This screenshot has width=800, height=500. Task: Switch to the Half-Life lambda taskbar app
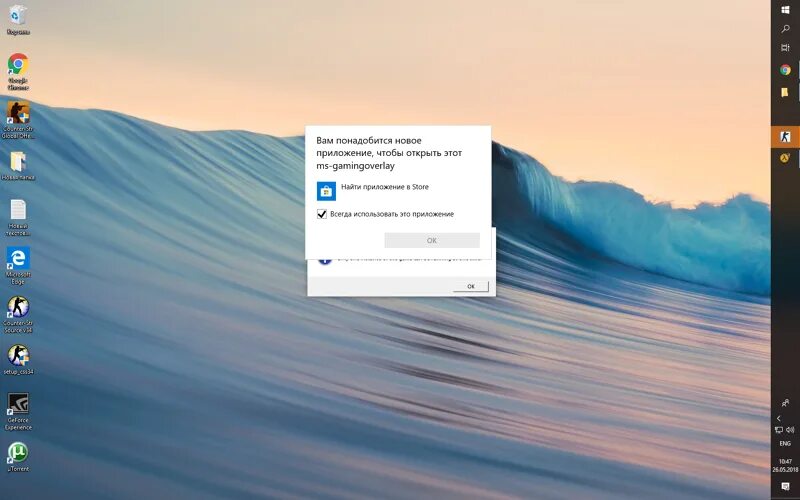(x=785, y=159)
